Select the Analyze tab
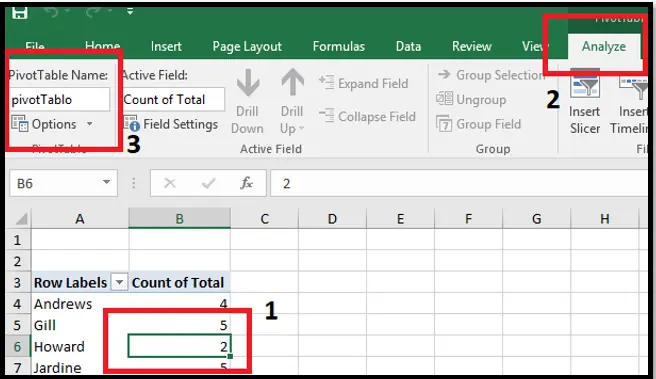This screenshot has width=656, height=379. point(604,46)
